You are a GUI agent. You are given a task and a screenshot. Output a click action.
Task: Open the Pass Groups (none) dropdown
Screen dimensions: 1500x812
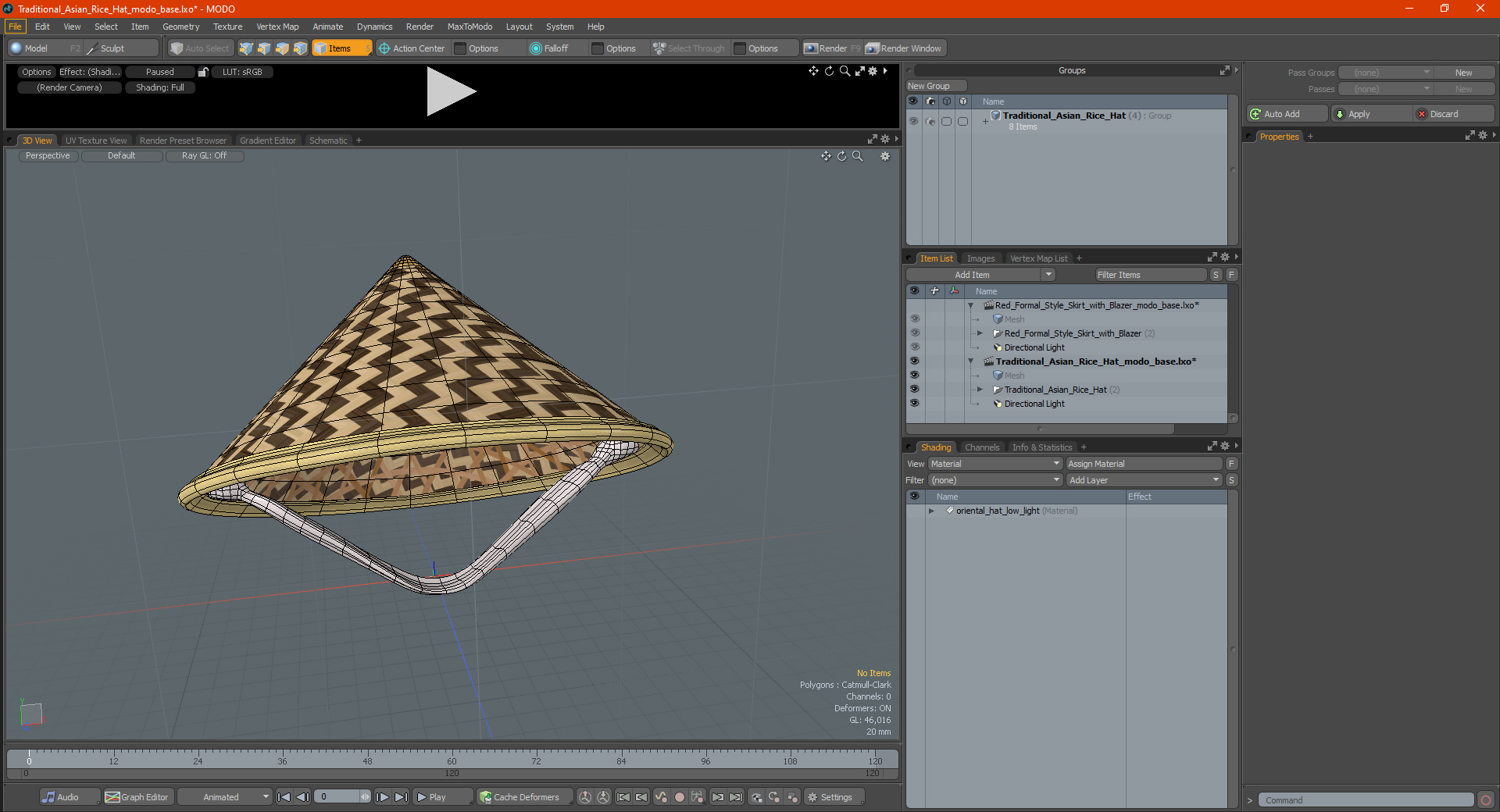click(1385, 73)
